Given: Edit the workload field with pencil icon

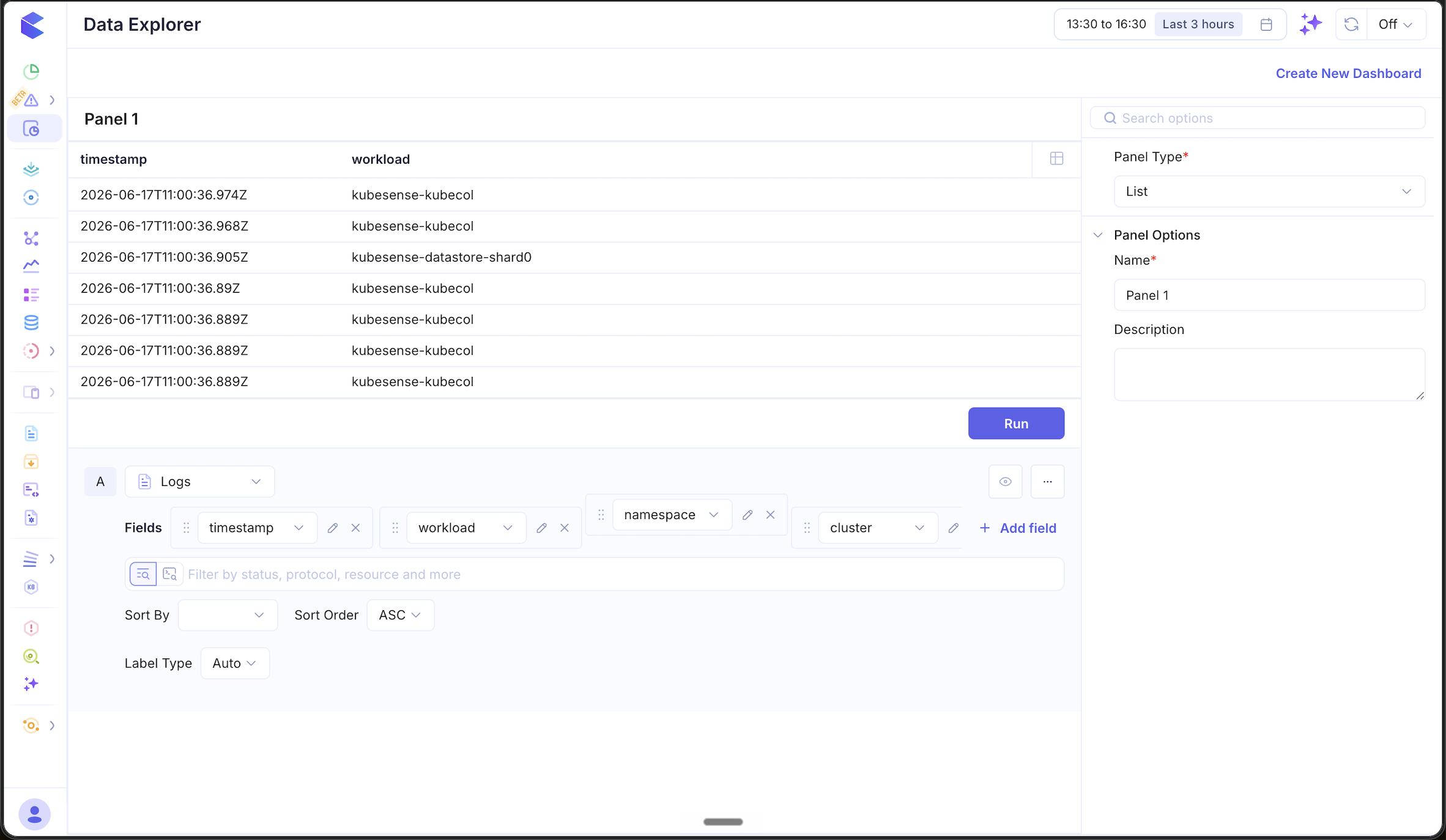Looking at the screenshot, I should point(541,528).
